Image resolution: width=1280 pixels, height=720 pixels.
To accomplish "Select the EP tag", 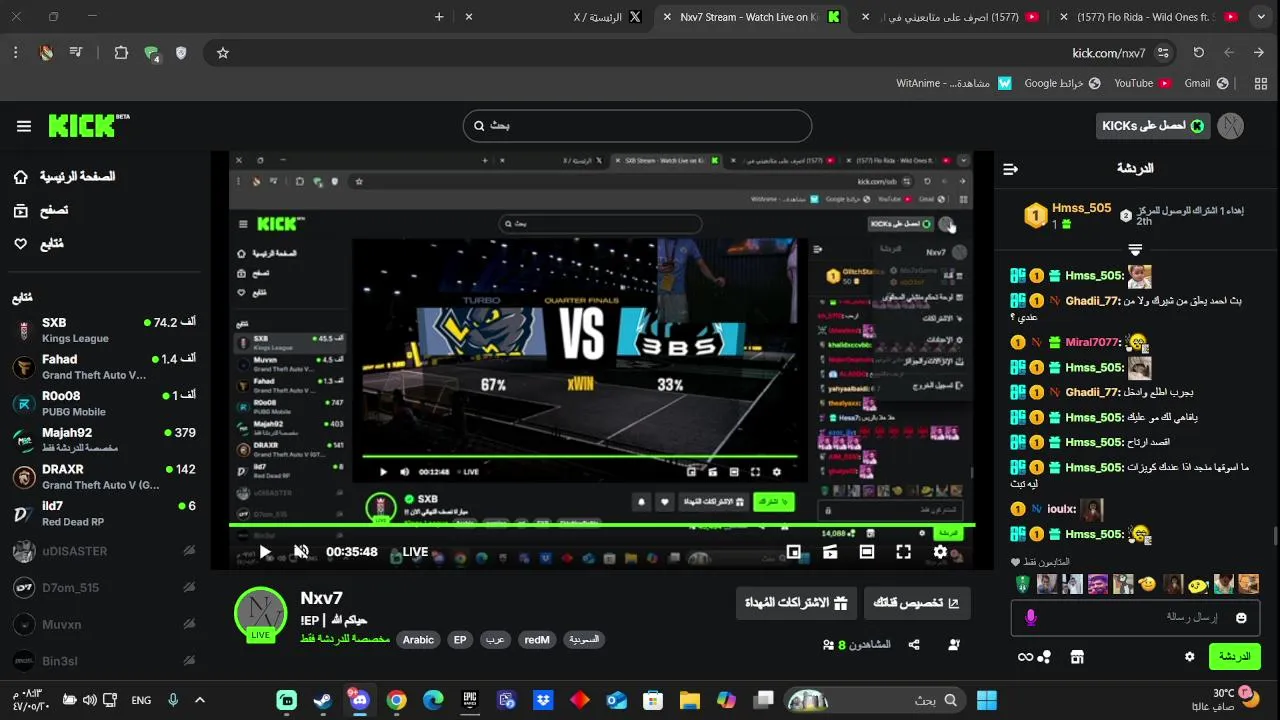I will [x=460, y=640].
